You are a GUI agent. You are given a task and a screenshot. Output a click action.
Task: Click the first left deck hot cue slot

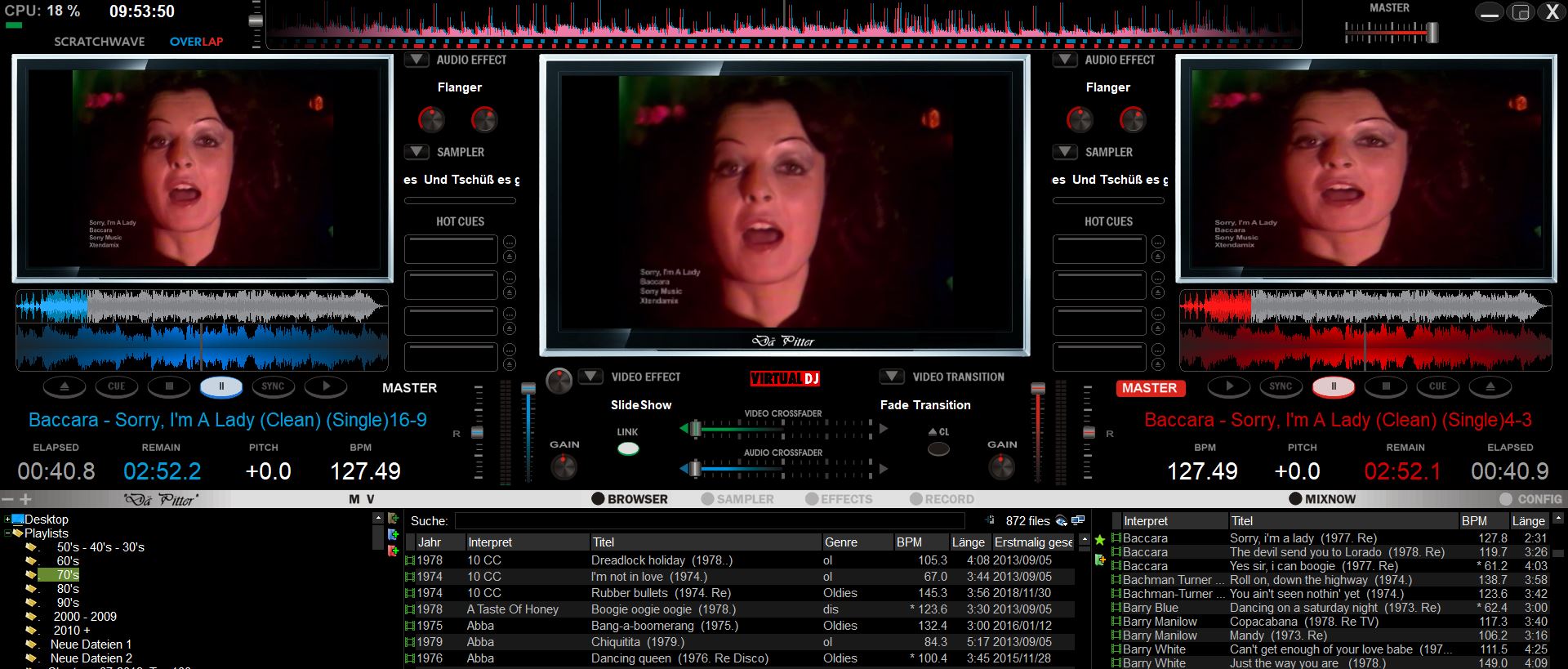tap(451, 249)
